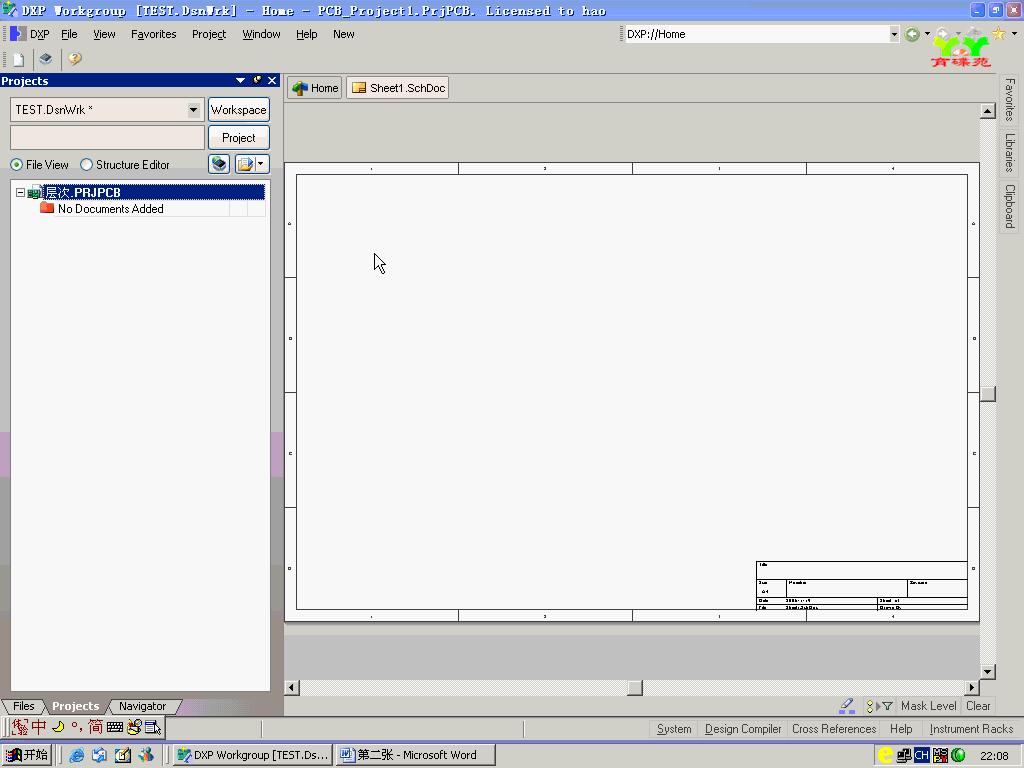Open the Cross References status bar button

click(834, 729)
